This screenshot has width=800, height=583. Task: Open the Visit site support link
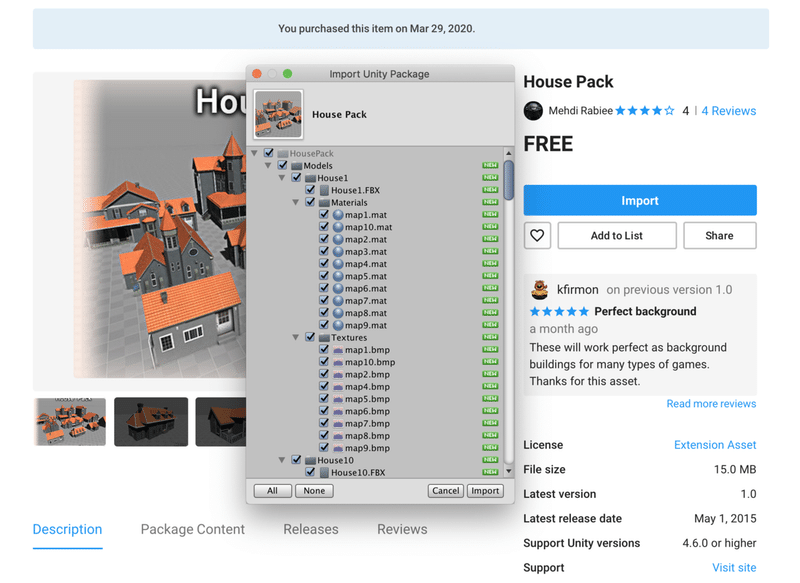[x=734, y=567]
